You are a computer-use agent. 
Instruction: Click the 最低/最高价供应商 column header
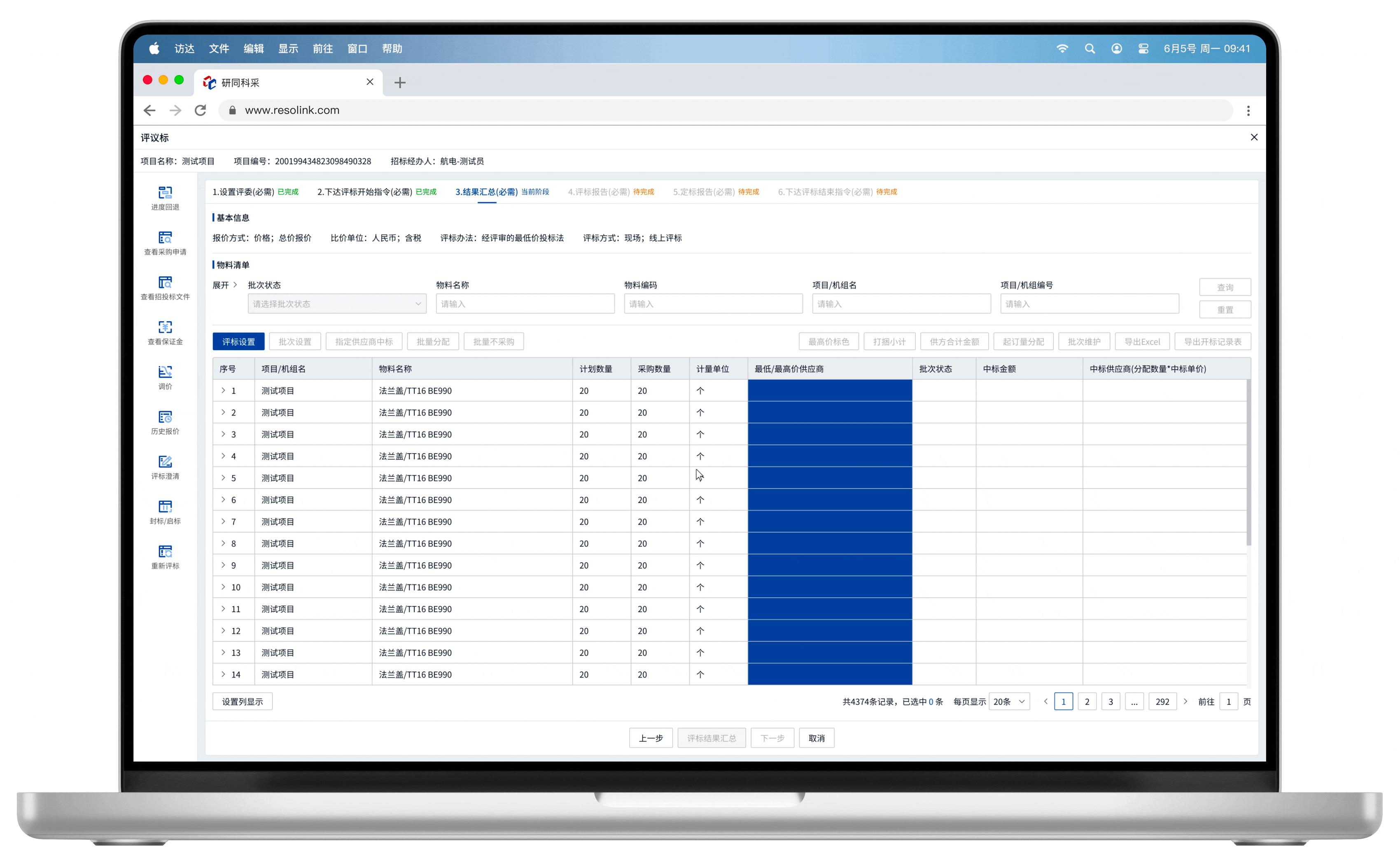(x=830, y=369)
